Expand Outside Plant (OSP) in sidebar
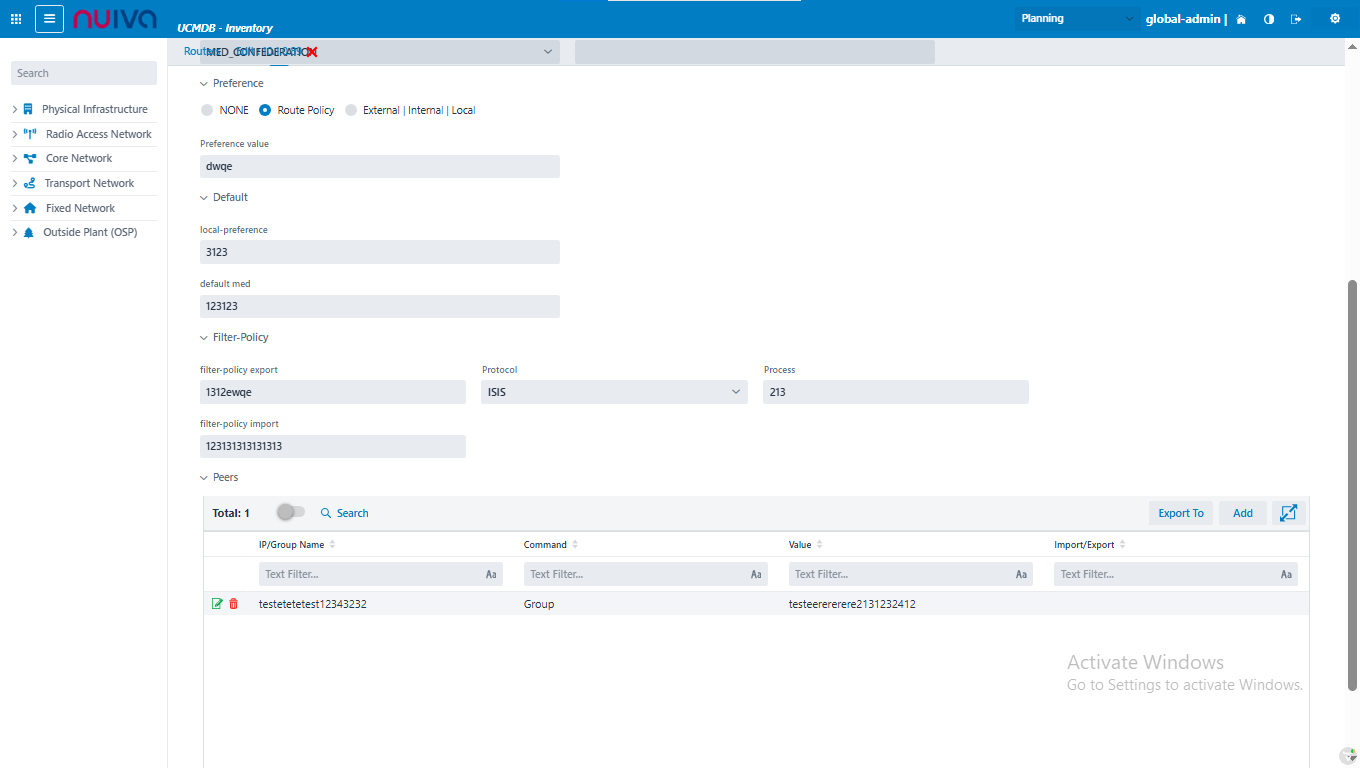Screen dimensions: 1360x768 [15, 232]
